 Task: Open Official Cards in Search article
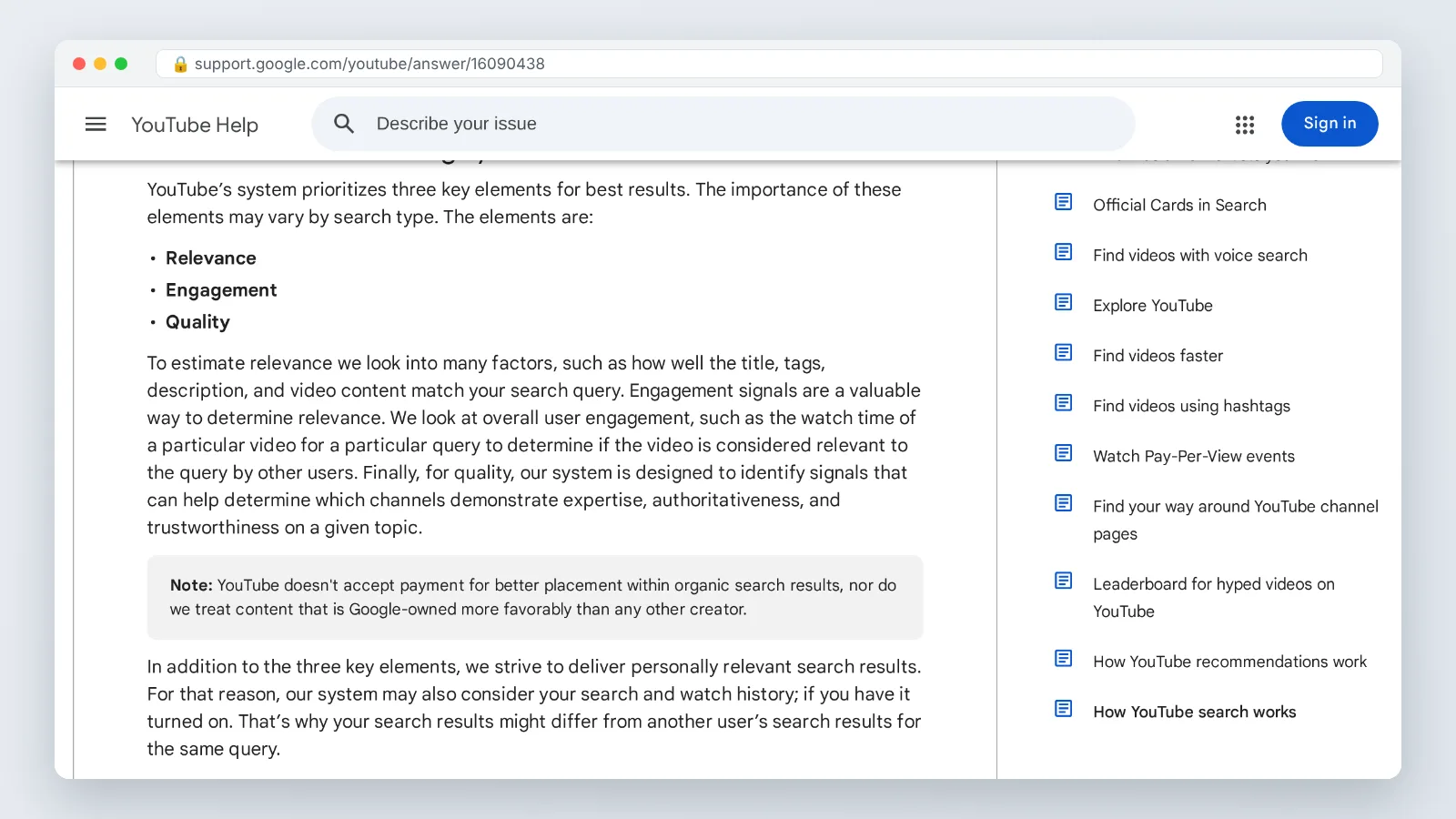(x=1179, y=205)
